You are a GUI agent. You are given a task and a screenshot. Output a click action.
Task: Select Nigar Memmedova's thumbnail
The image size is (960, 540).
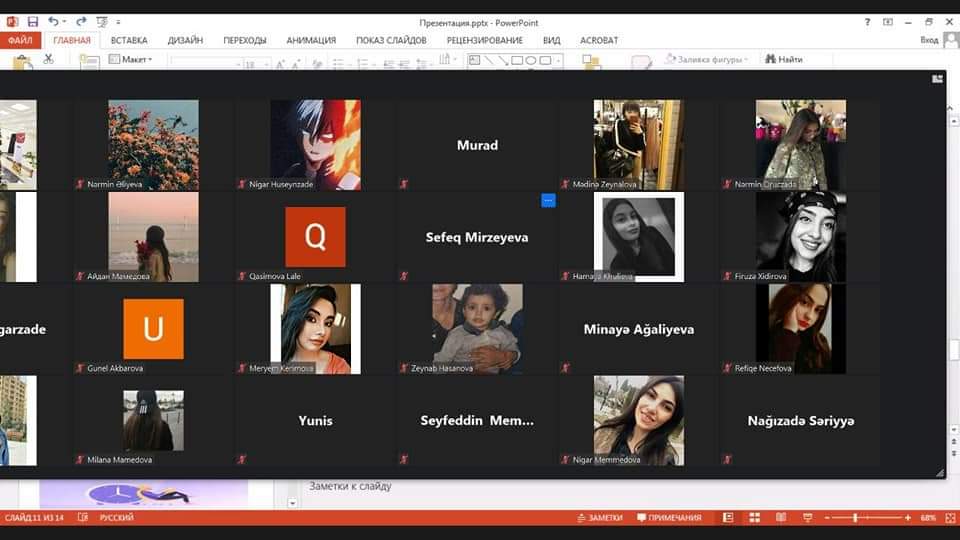click(639, 421)
